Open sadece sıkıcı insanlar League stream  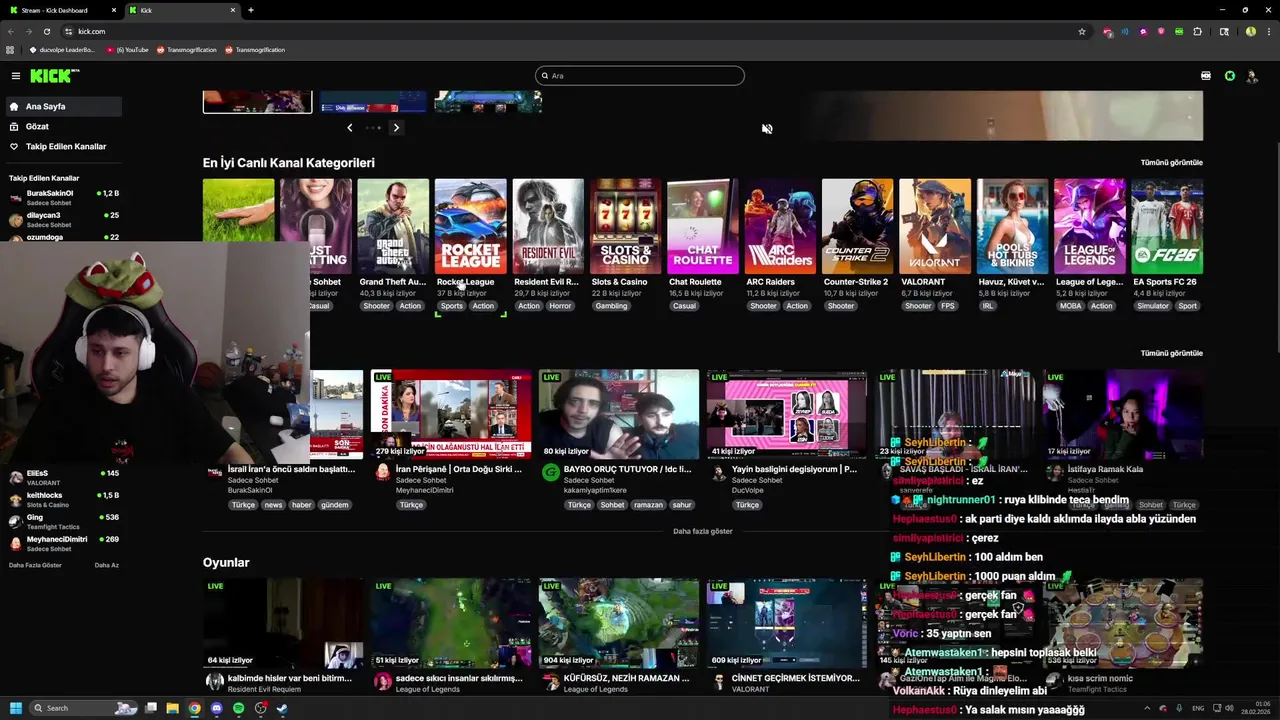[x=451, y=623]
